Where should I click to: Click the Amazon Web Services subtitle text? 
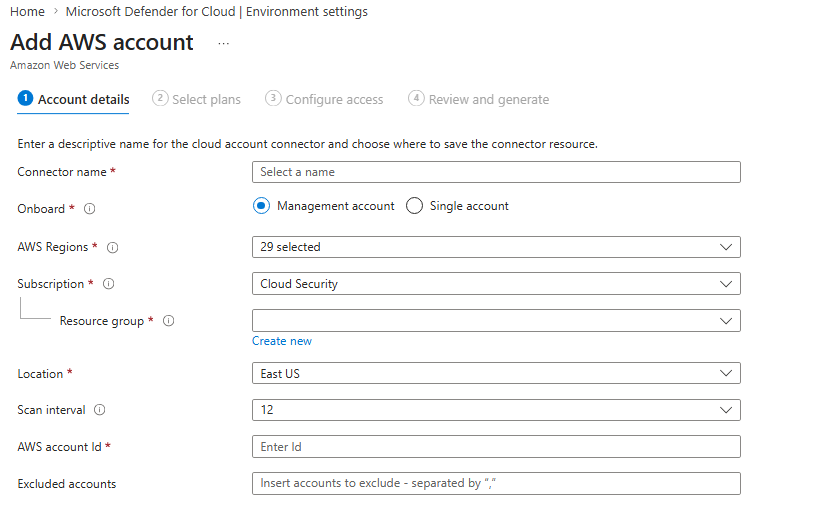coord(64,65)
